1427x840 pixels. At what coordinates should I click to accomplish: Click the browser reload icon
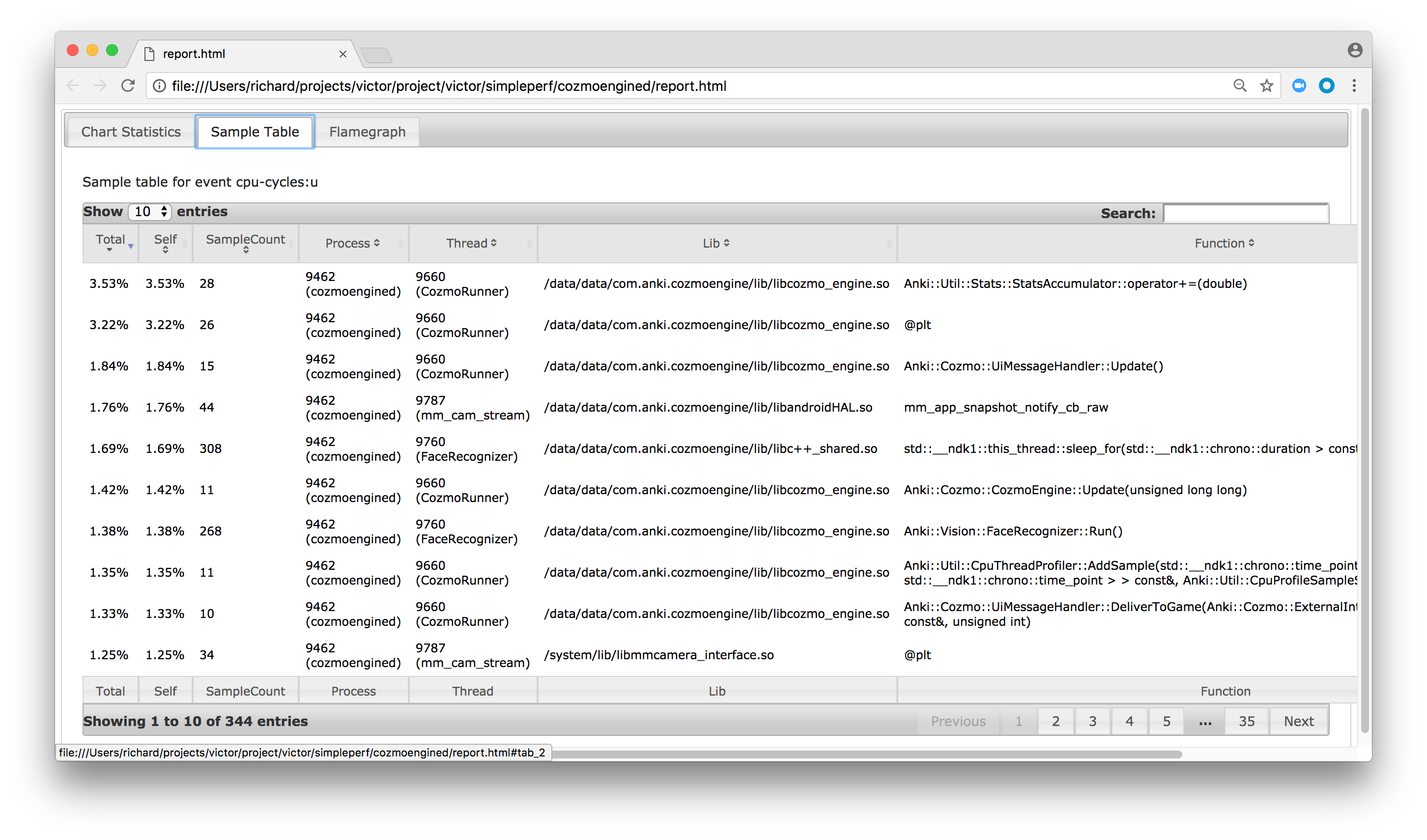click(x=128, y=85)
